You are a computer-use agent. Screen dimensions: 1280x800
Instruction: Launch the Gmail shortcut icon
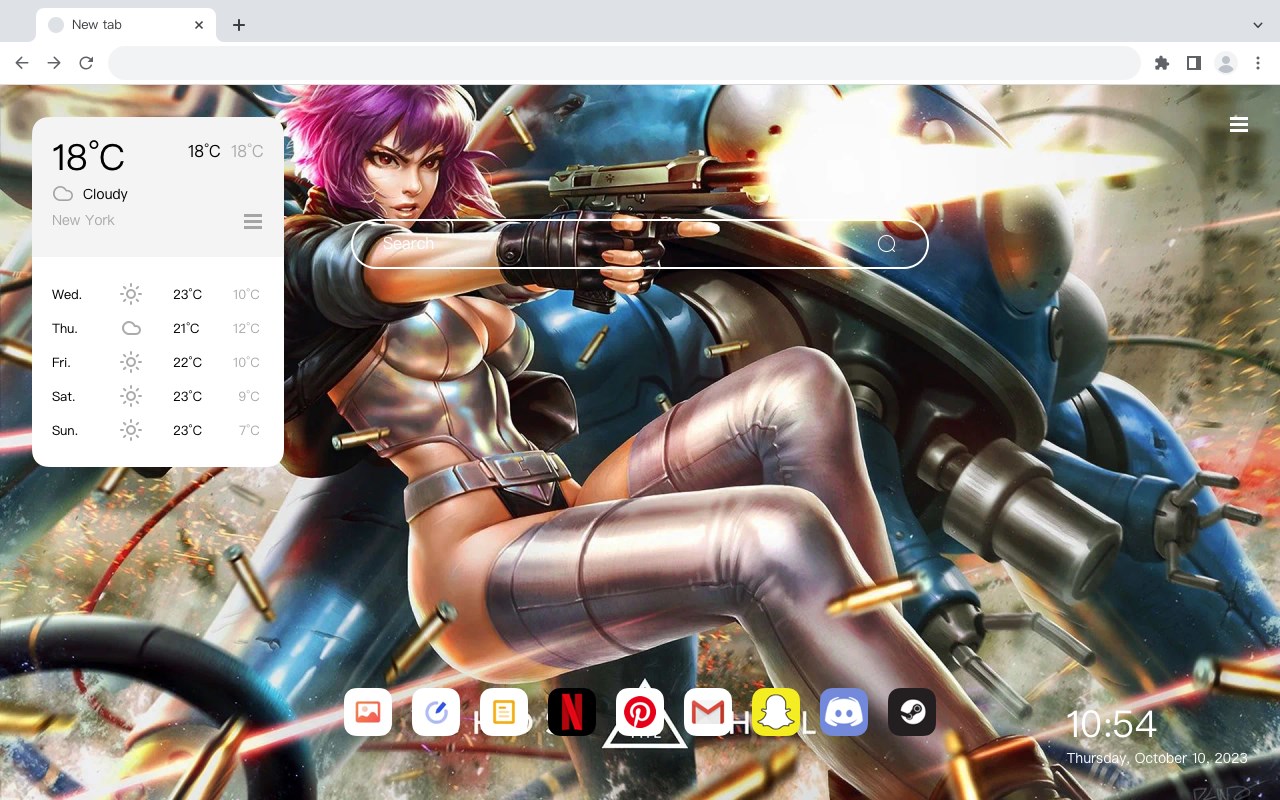pos(708,712)
